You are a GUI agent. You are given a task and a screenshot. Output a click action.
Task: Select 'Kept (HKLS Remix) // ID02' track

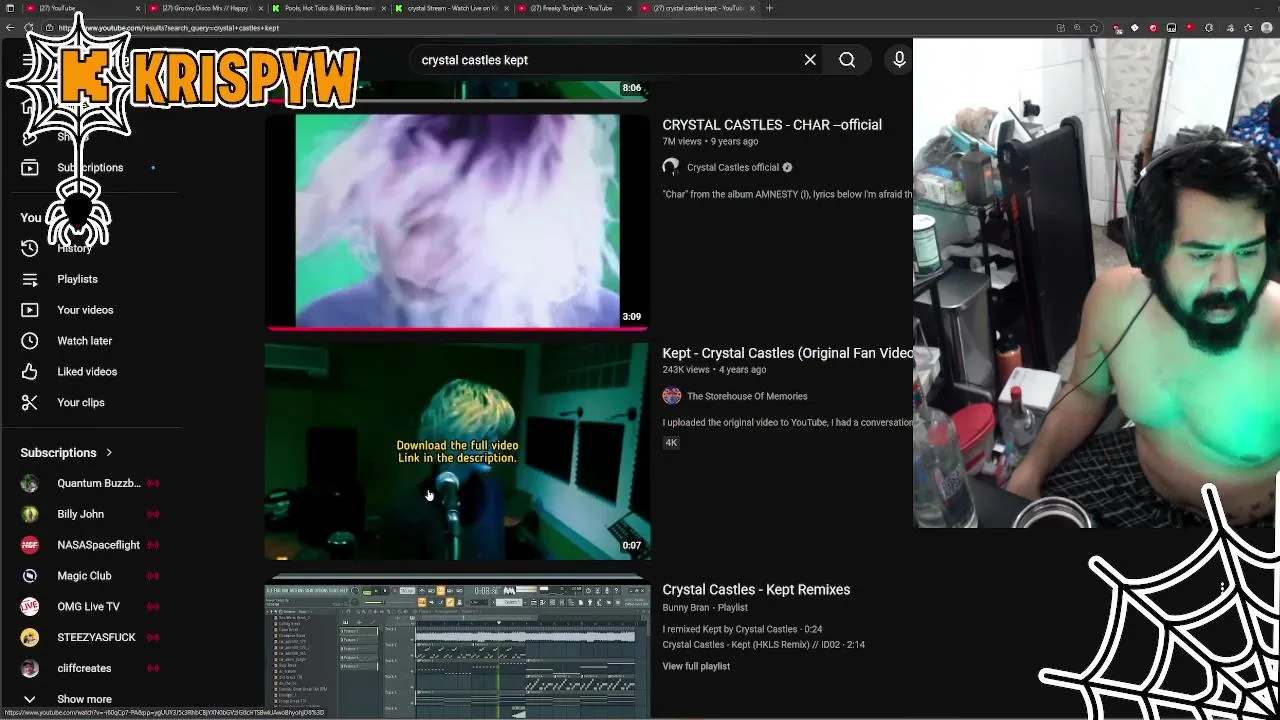pos(763,645)
